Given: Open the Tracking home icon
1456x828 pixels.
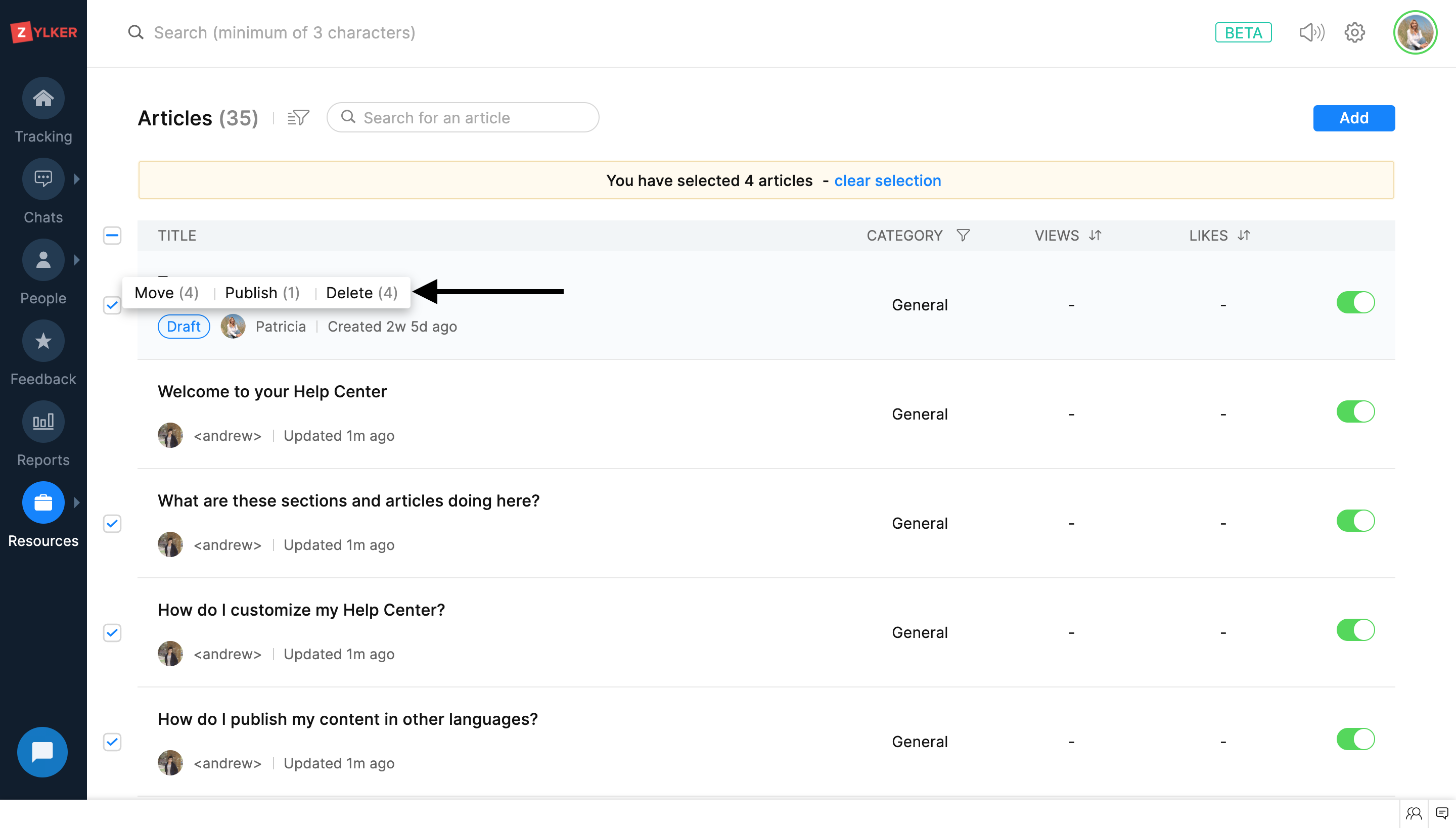Looking at the screenshot, I should 43,99.
